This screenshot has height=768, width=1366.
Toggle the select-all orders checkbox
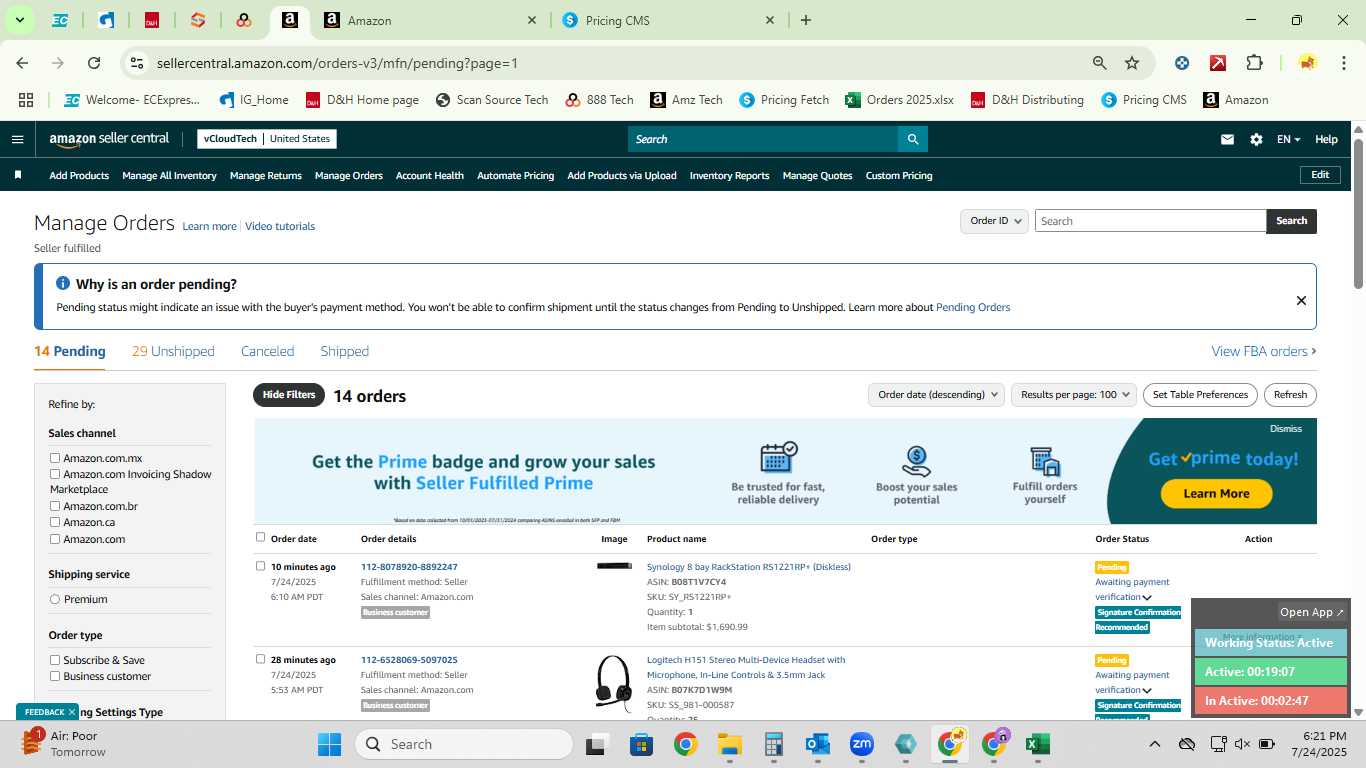click(261, 537)
